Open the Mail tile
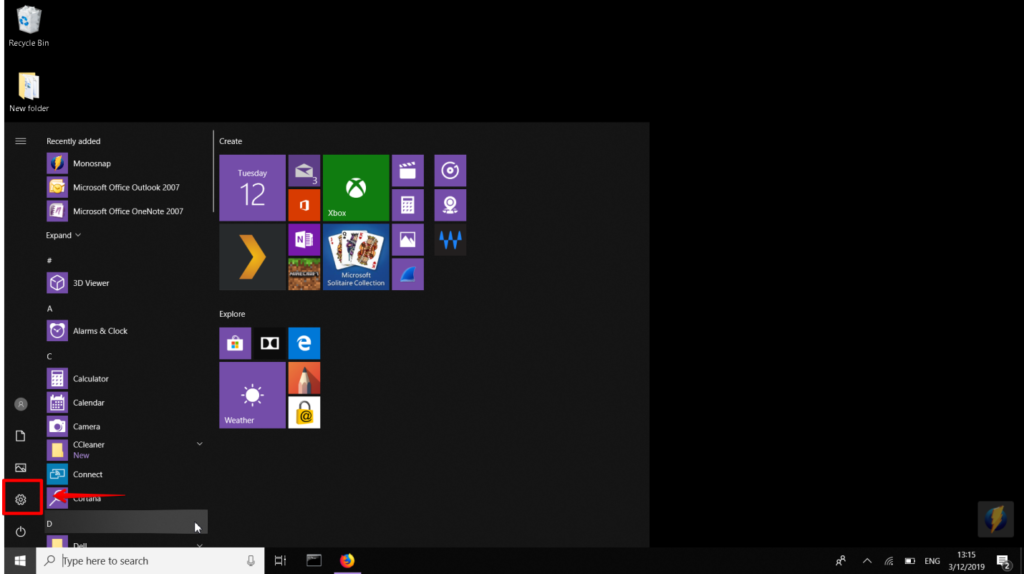 (x=304, y=170)
